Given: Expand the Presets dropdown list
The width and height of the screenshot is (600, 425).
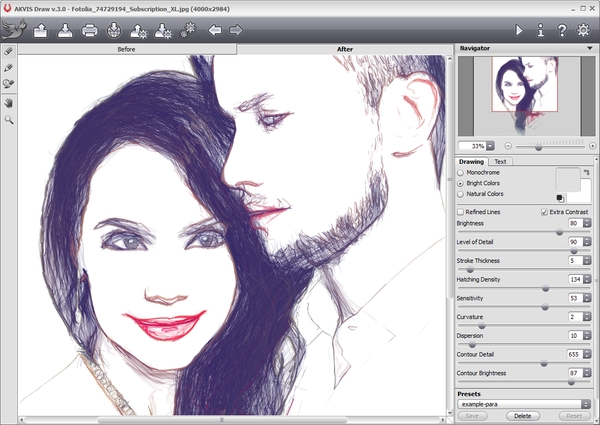Looking at the screenshot, I should coord(587,403).
